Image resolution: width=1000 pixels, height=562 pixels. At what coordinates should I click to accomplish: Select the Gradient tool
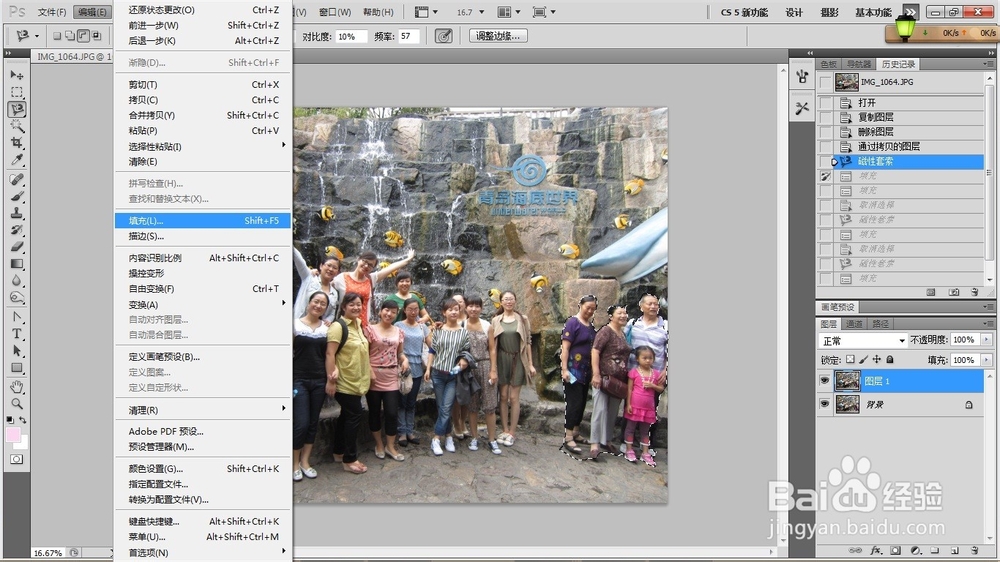pyautogui.click(x=17, y=263)
